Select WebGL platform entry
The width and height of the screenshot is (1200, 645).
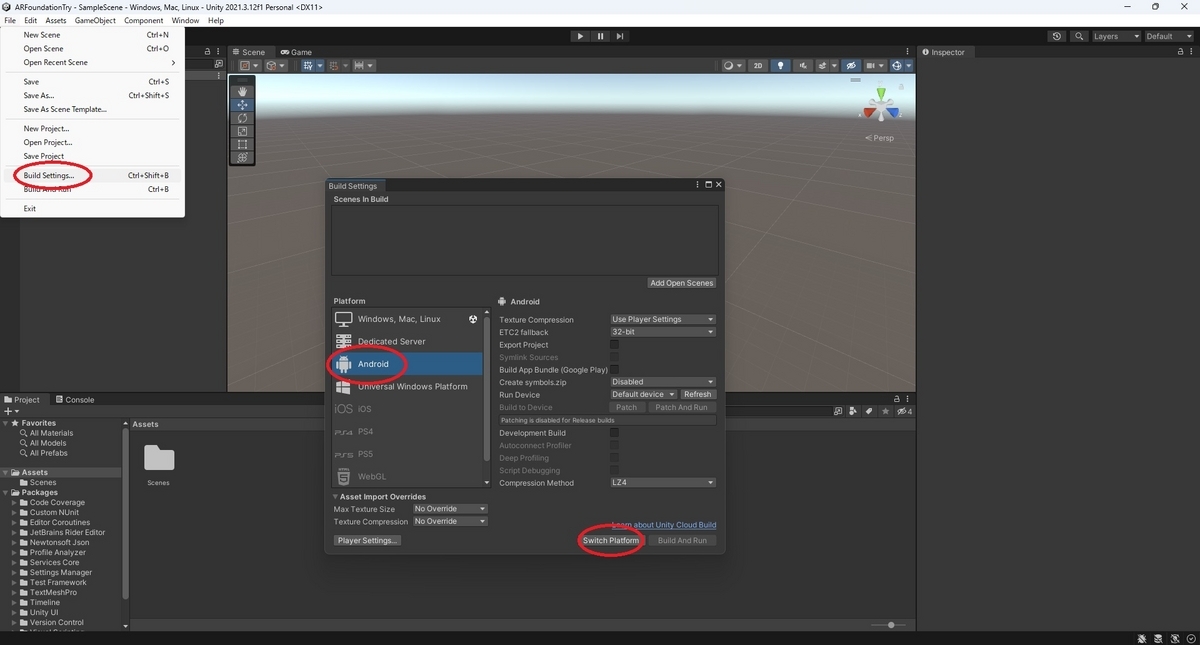[x=407, y=476]
